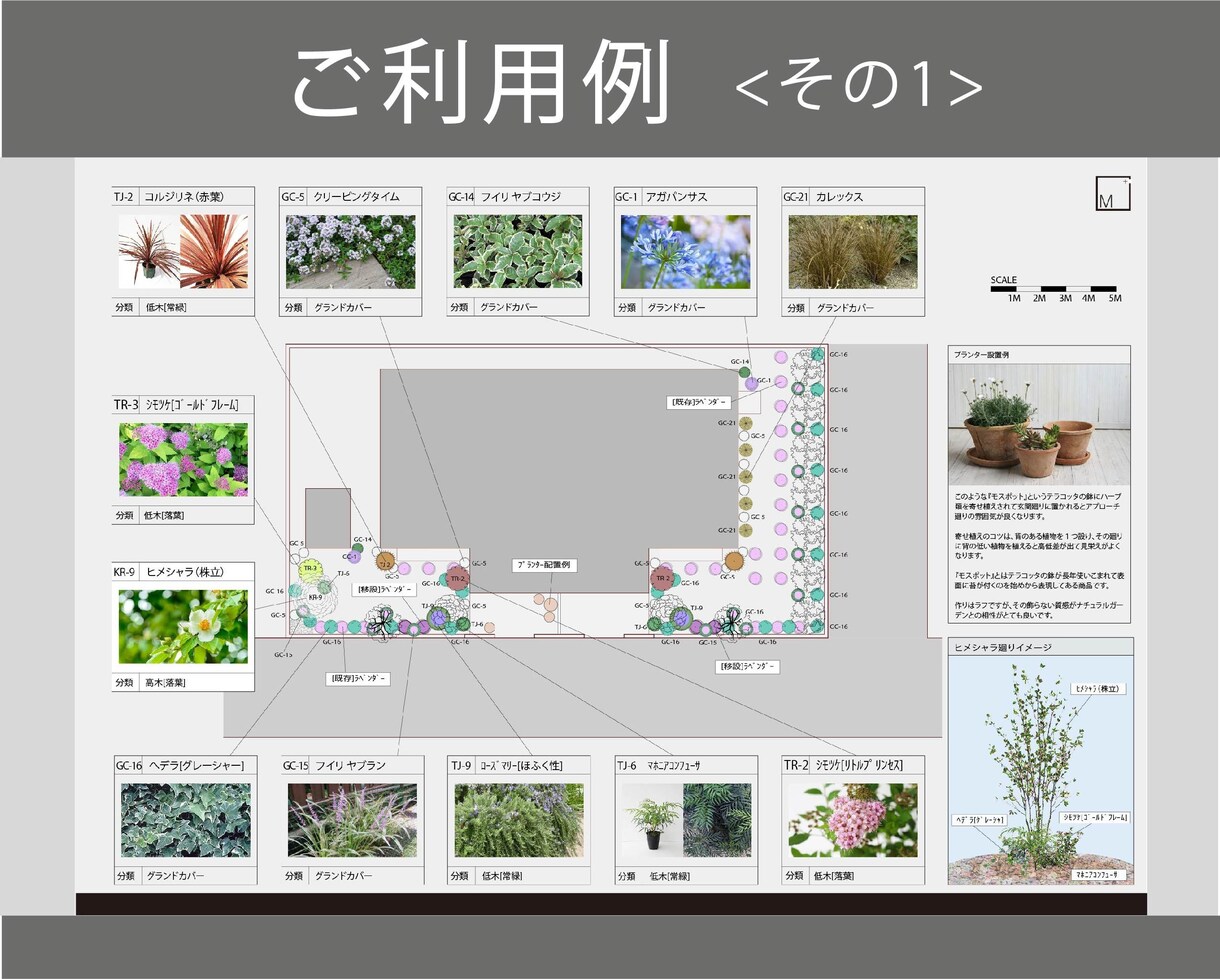Open the カレックス grass photo
Viewport: 1220px width, 979px height.
(852, 252)
